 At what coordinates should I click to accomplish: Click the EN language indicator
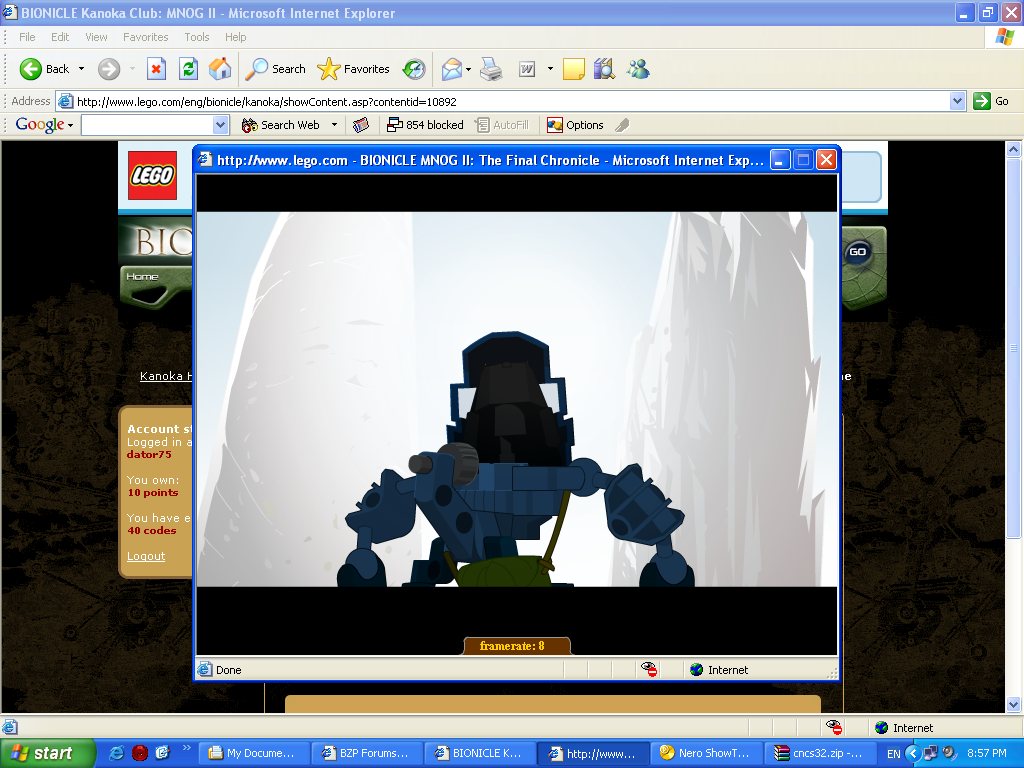tap(893, 754)
